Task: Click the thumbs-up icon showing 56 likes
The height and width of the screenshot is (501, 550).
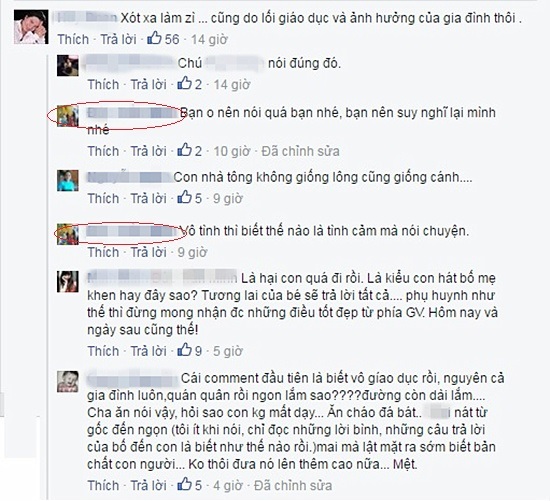Action: tap(154, 38)
